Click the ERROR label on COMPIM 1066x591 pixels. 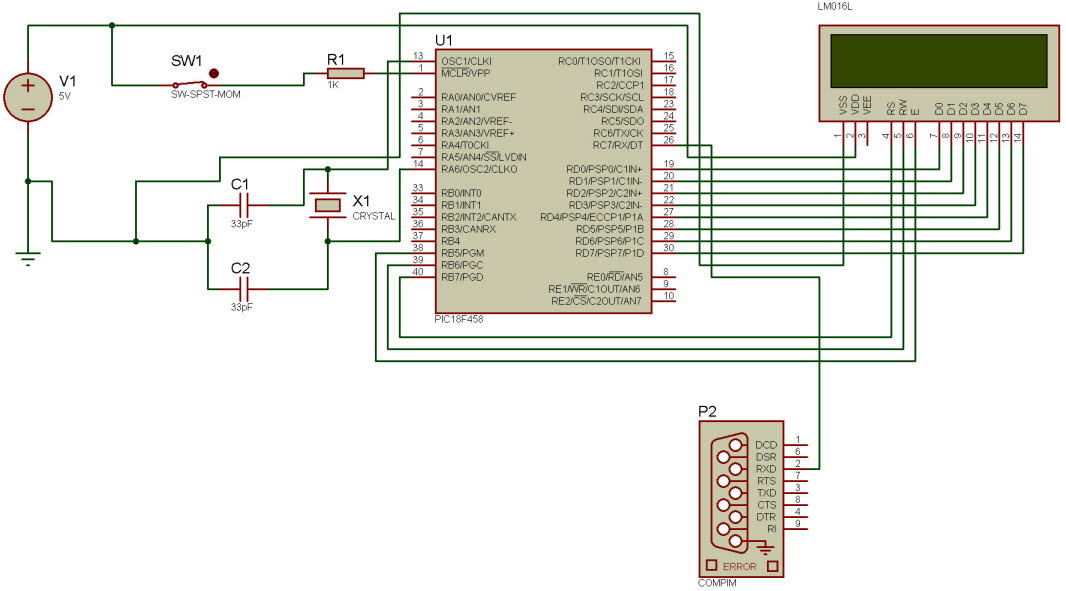tap(740, 566)
